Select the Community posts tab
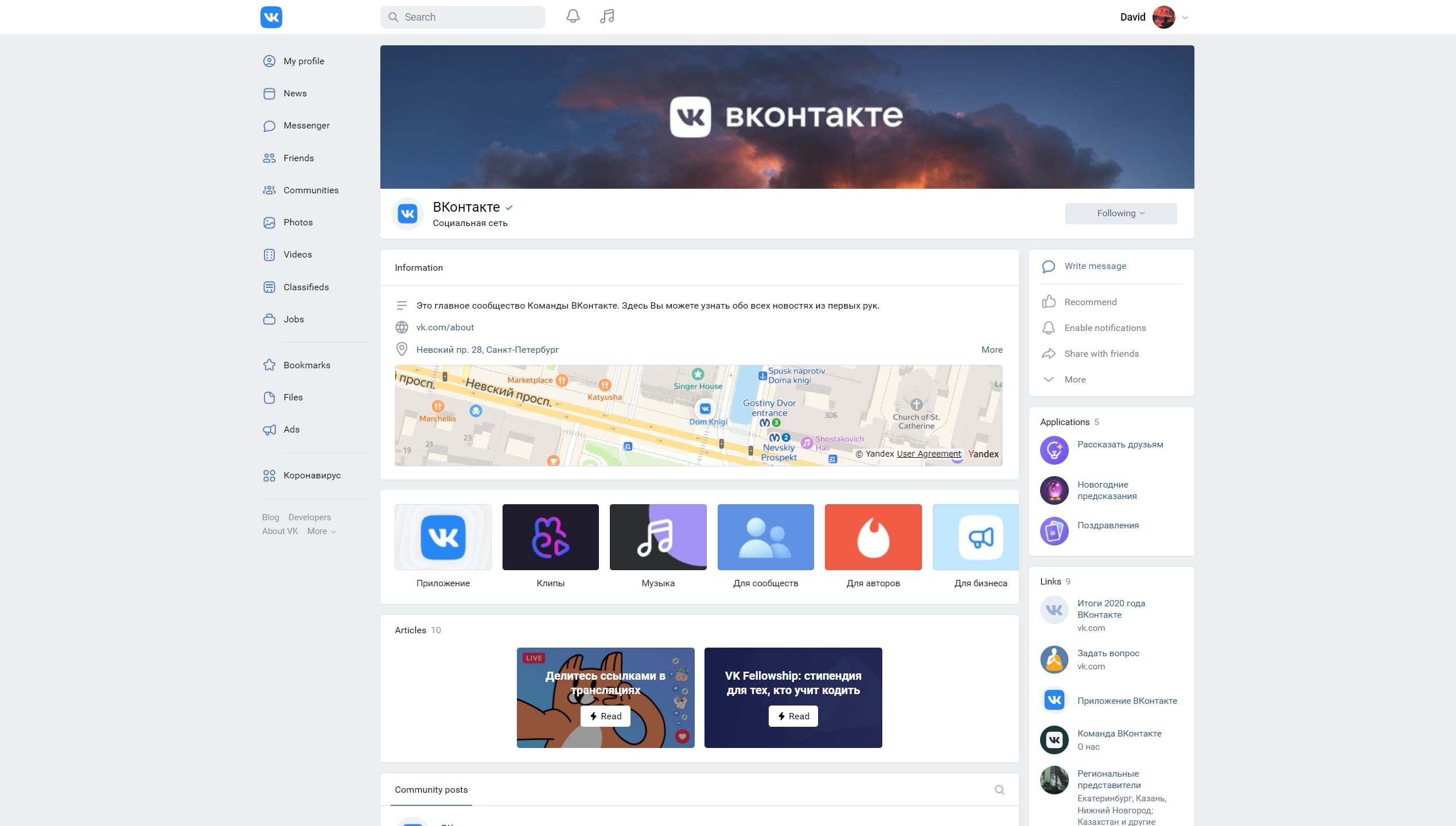The width and height of the screenshot is (1456, 826). point(431,790)
